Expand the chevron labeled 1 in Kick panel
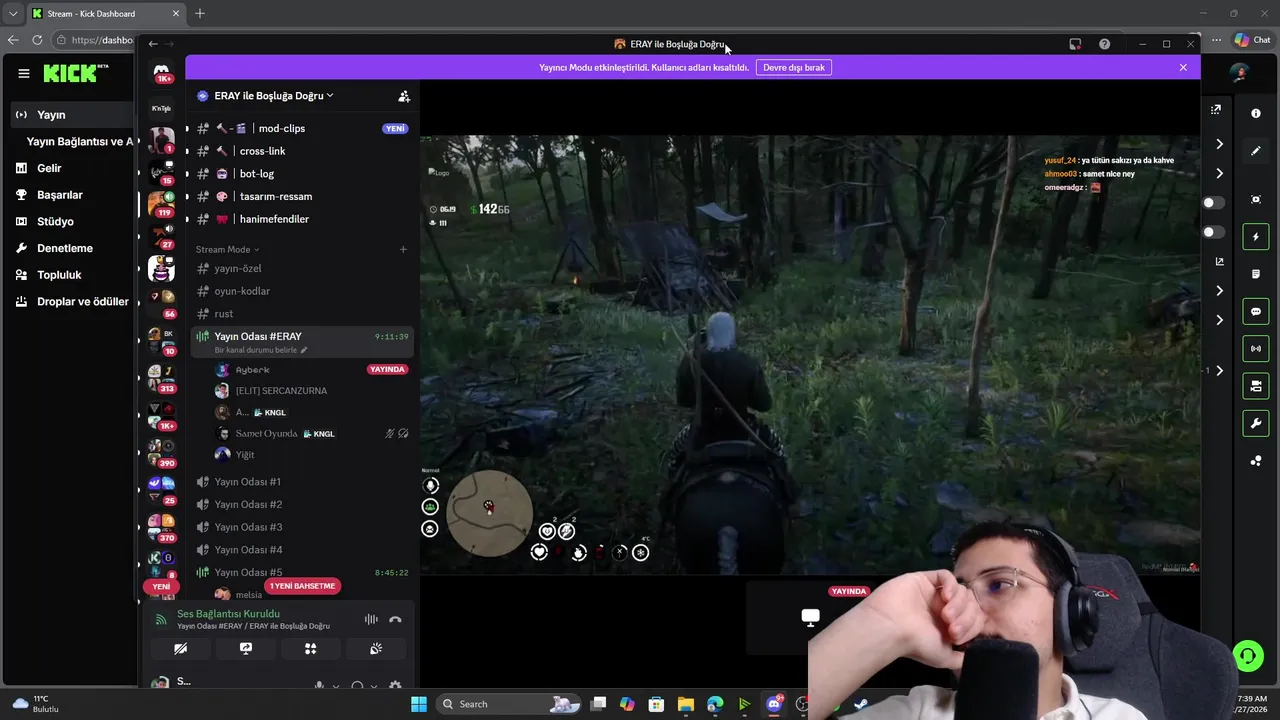The width and height of the screenshot is (1280, 720). coord(1219,371)
